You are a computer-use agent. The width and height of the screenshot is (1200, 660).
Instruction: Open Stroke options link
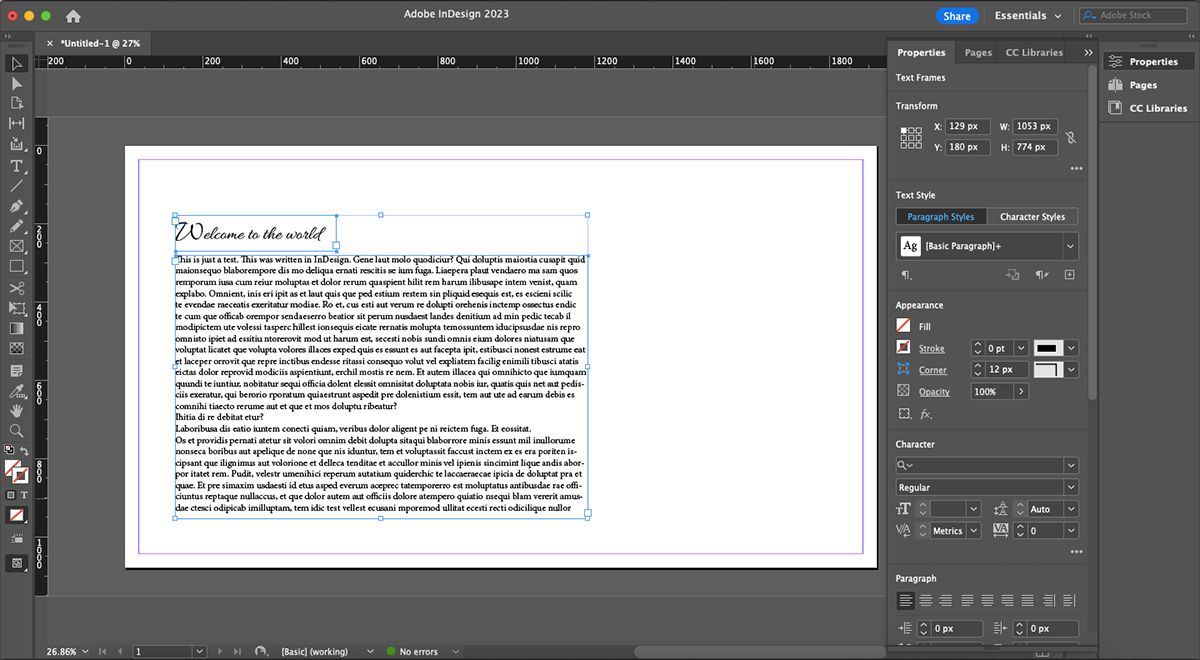[x=932, y=349]
